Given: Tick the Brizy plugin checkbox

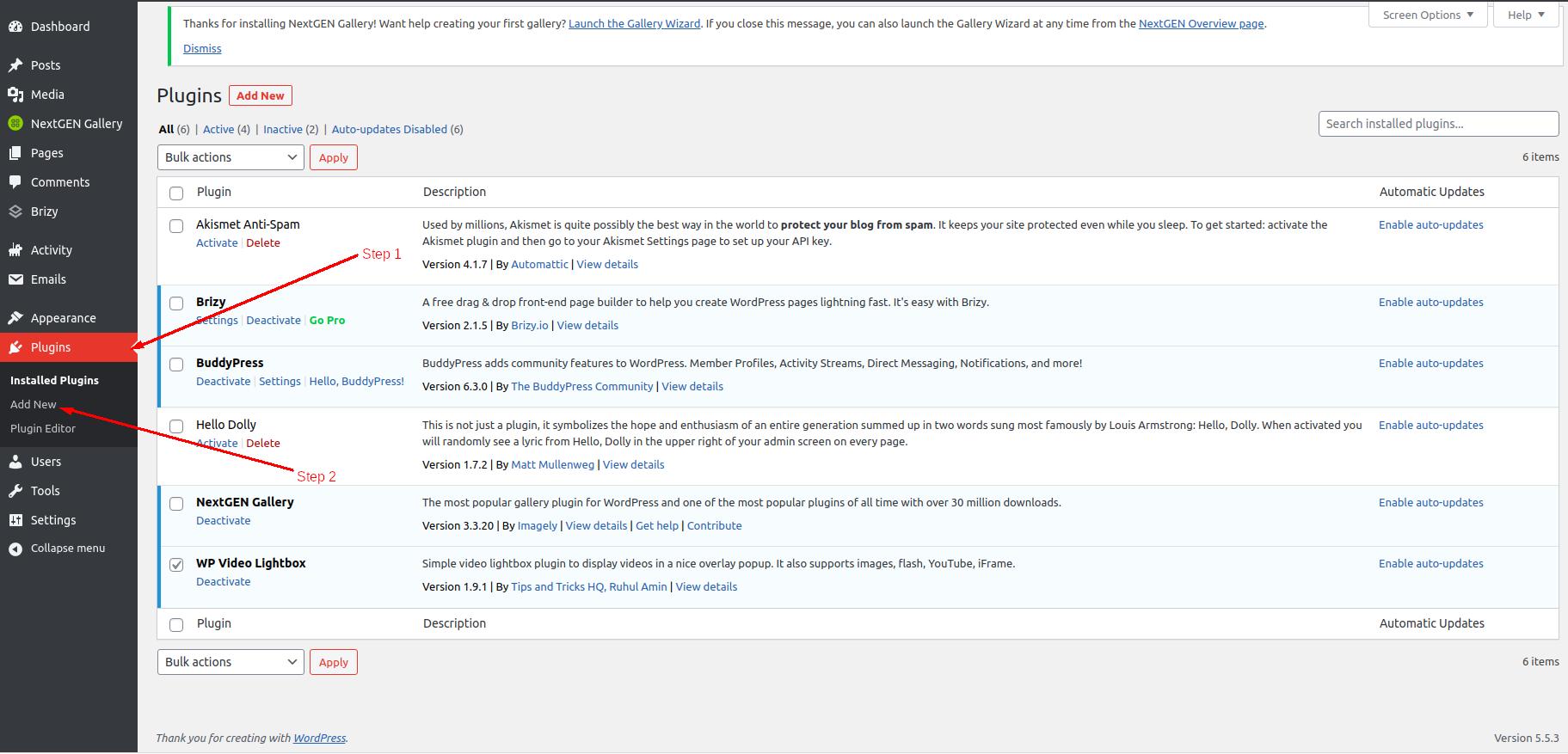Looking at the screenshot, I should 176,303.
